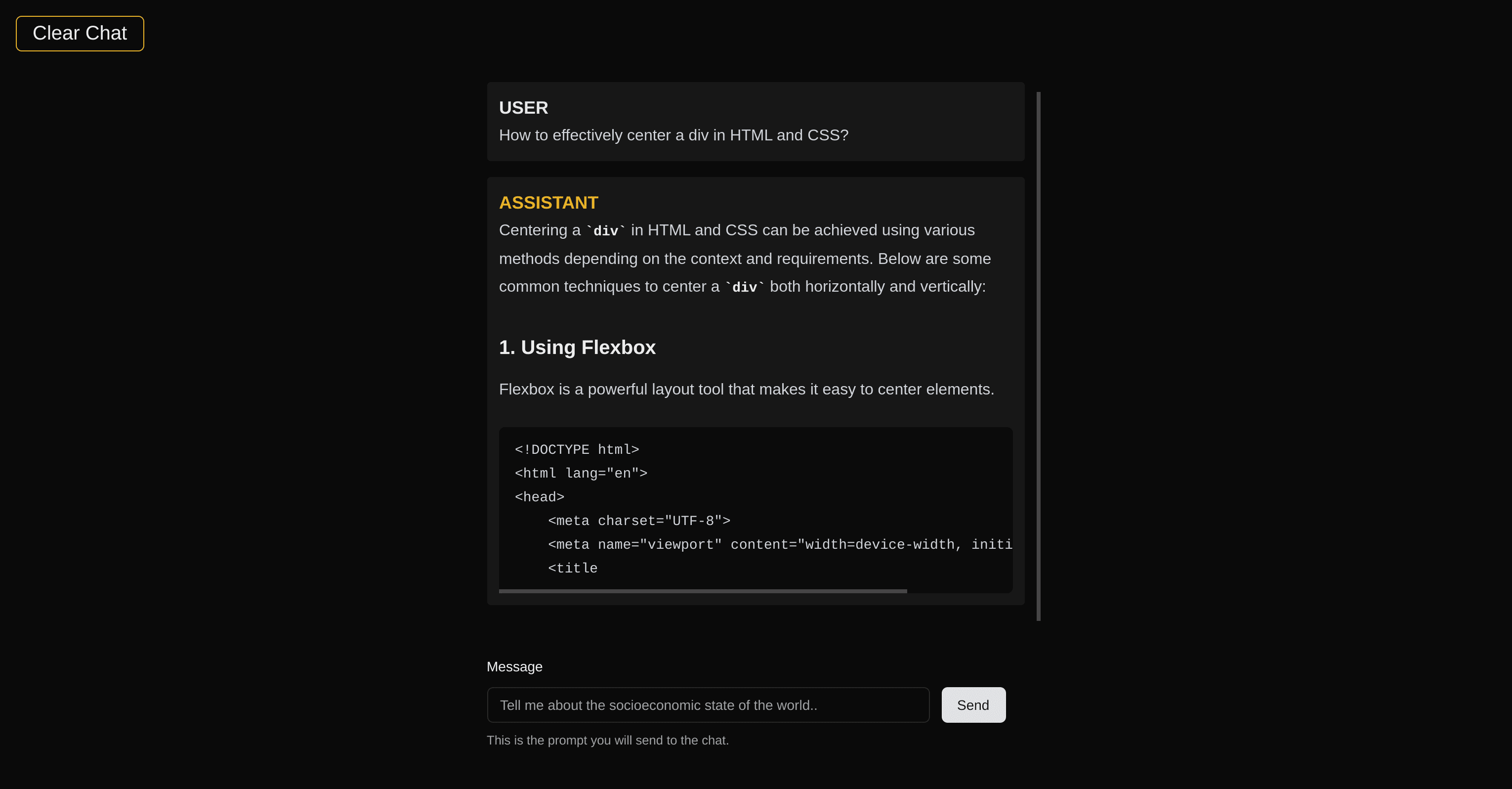
Task: Click the <!DOCTYPE html> code line
Action: pyautogui.click(x=577, y=450)
